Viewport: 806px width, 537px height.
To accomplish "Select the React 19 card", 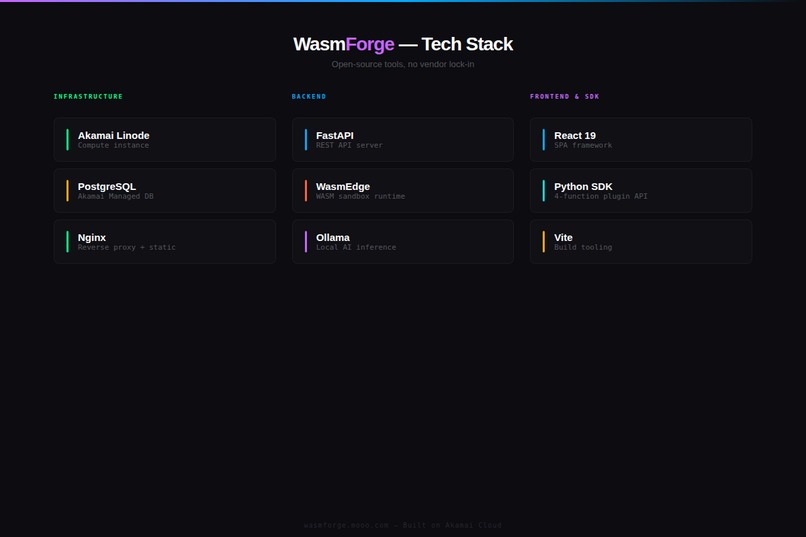I will coord(641,139).
